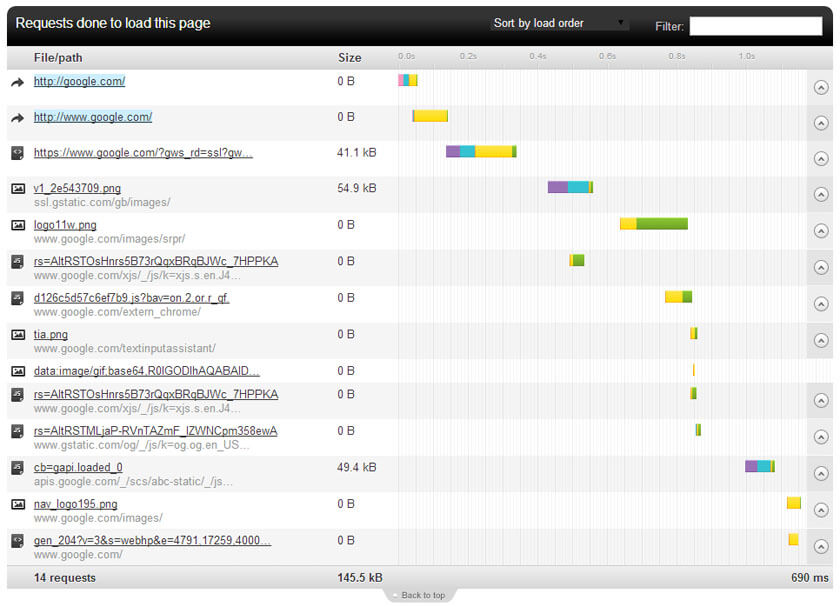Open the http://google.com/ link
Viewport: 840px width, 607px height.
[x=79, y=81]
